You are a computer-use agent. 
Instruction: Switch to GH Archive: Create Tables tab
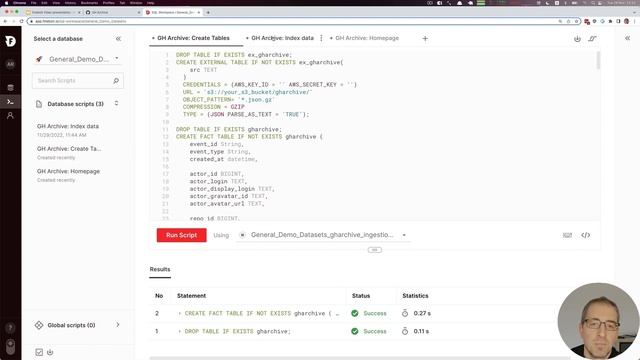pyautogui.click(x=193, y=38)
